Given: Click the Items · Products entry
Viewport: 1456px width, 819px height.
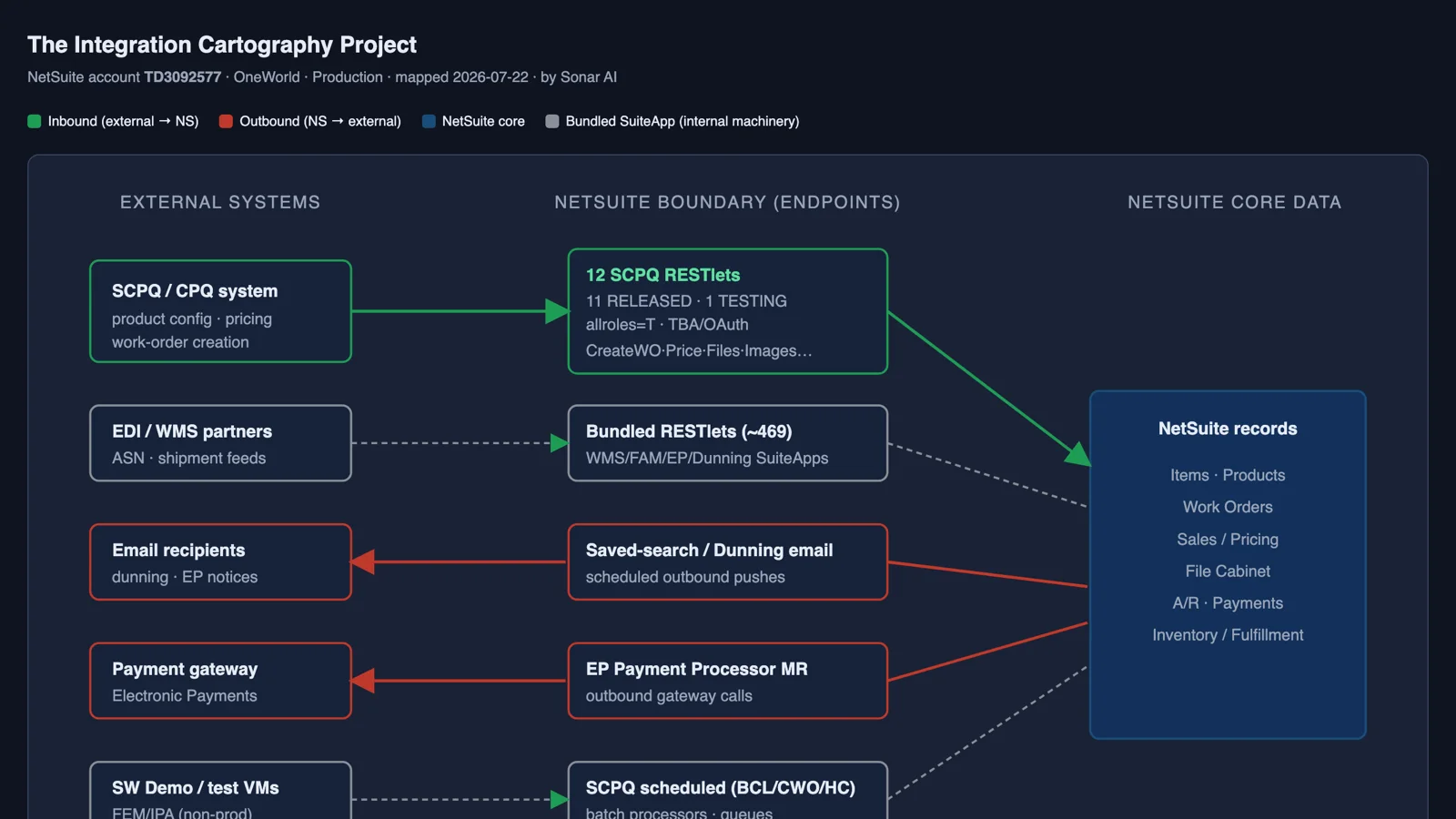Looking at the screenshot, I should 1228,475.
